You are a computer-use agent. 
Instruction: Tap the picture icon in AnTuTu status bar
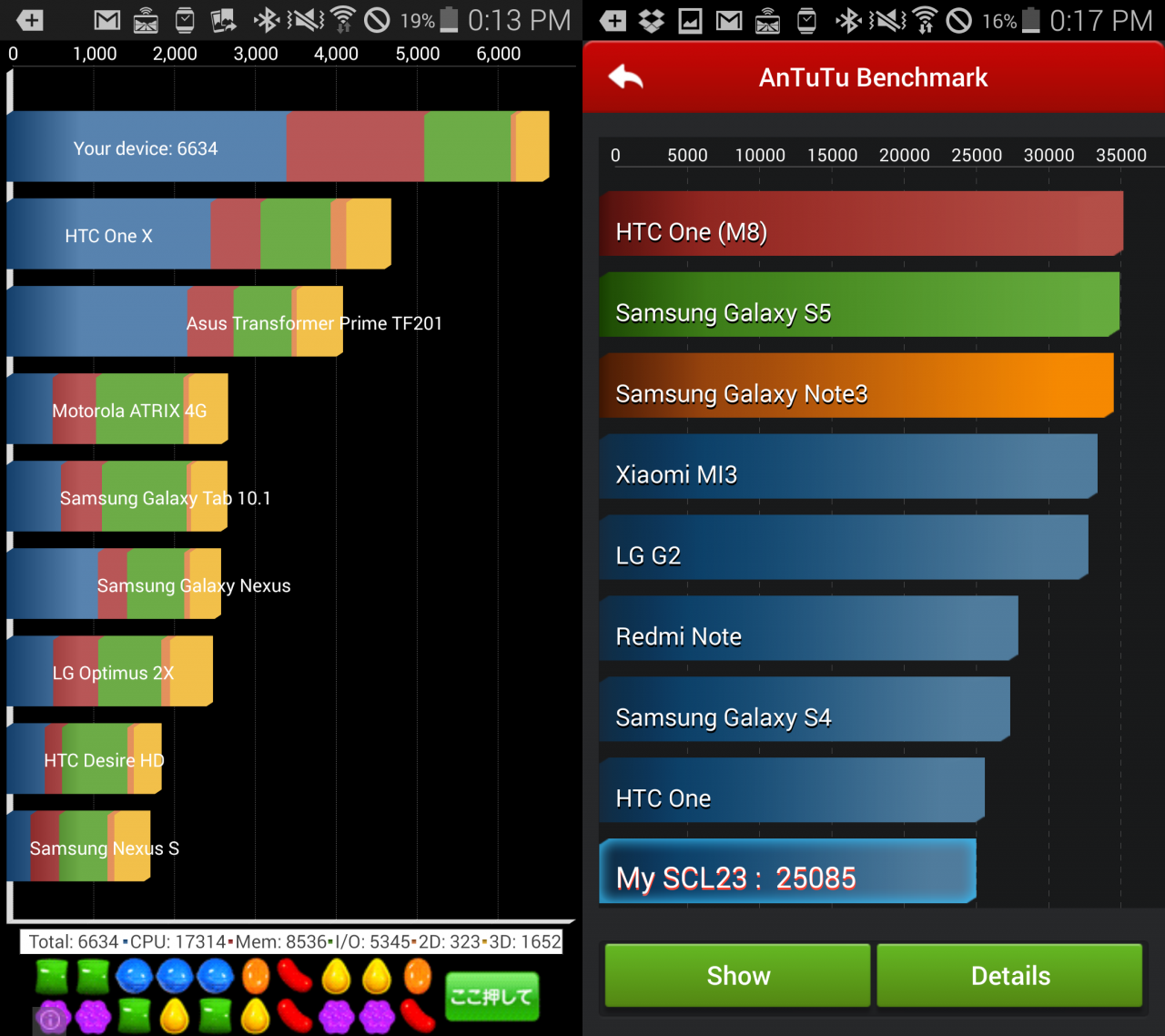click(x=691, y=20)
